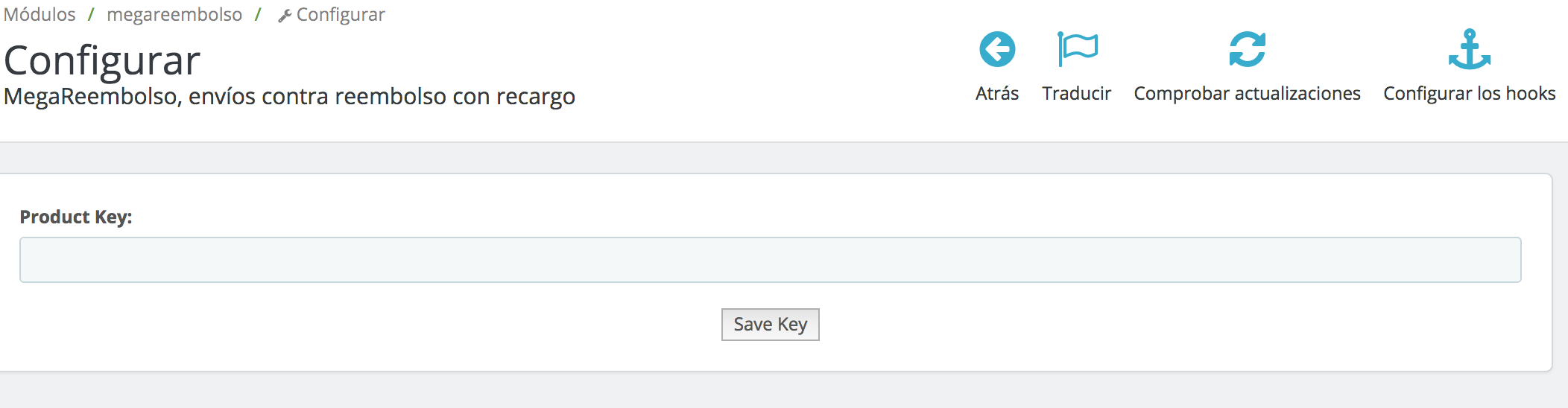This screenshot has height=408, width=1568.
Task: Focus the Product Key input field
Action: tap(770, 260)
